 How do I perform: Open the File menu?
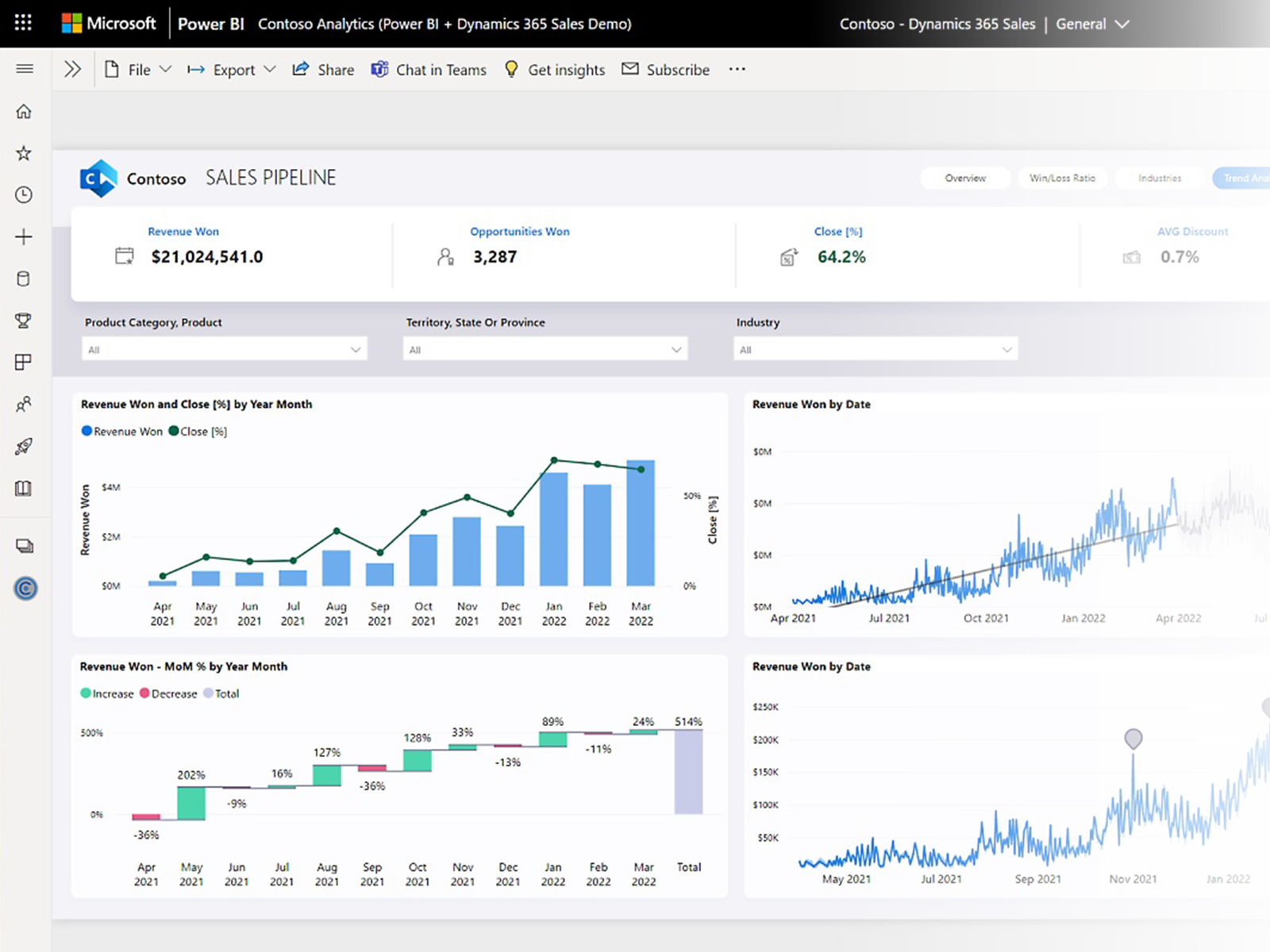(x=138, y=70)
